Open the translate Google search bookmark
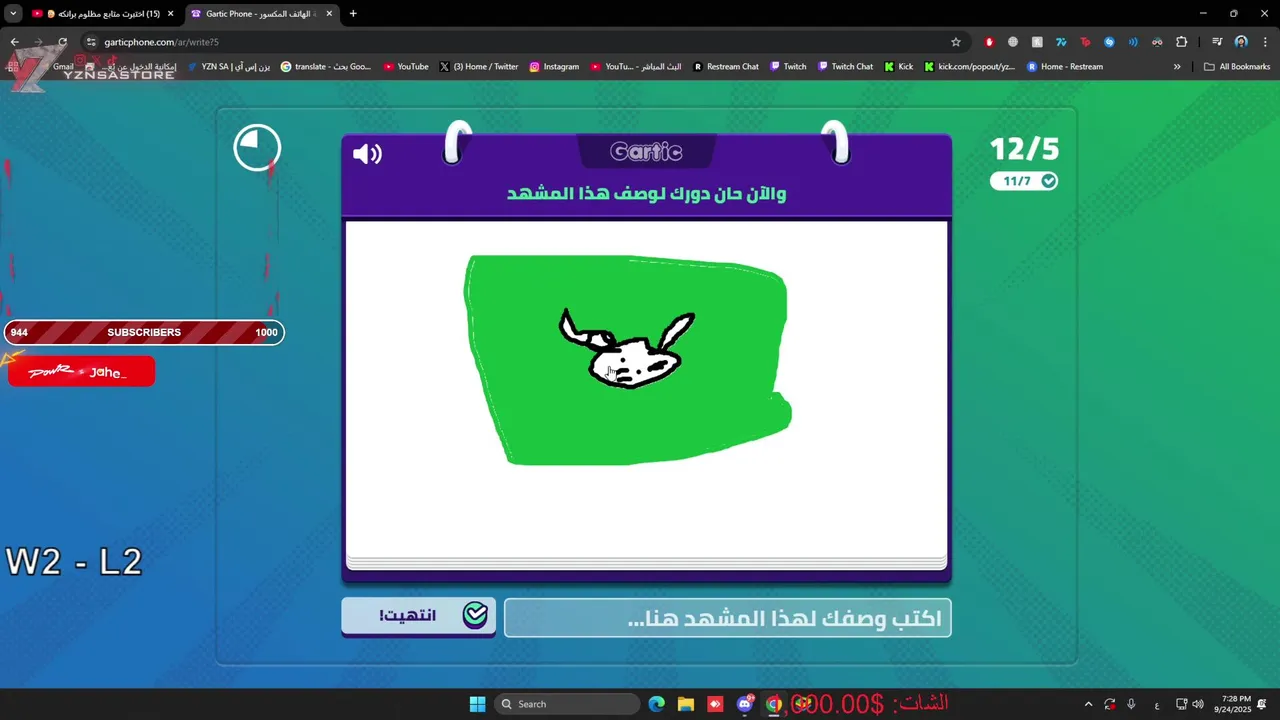 click(326, 67)
